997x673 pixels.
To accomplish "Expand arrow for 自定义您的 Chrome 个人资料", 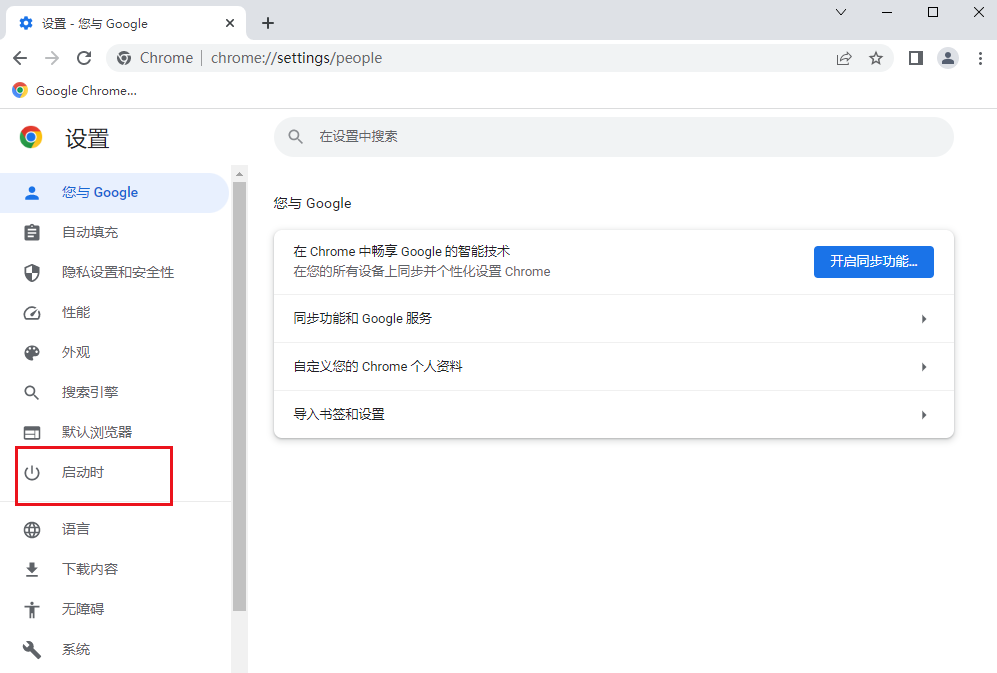I will pos(924,367).
